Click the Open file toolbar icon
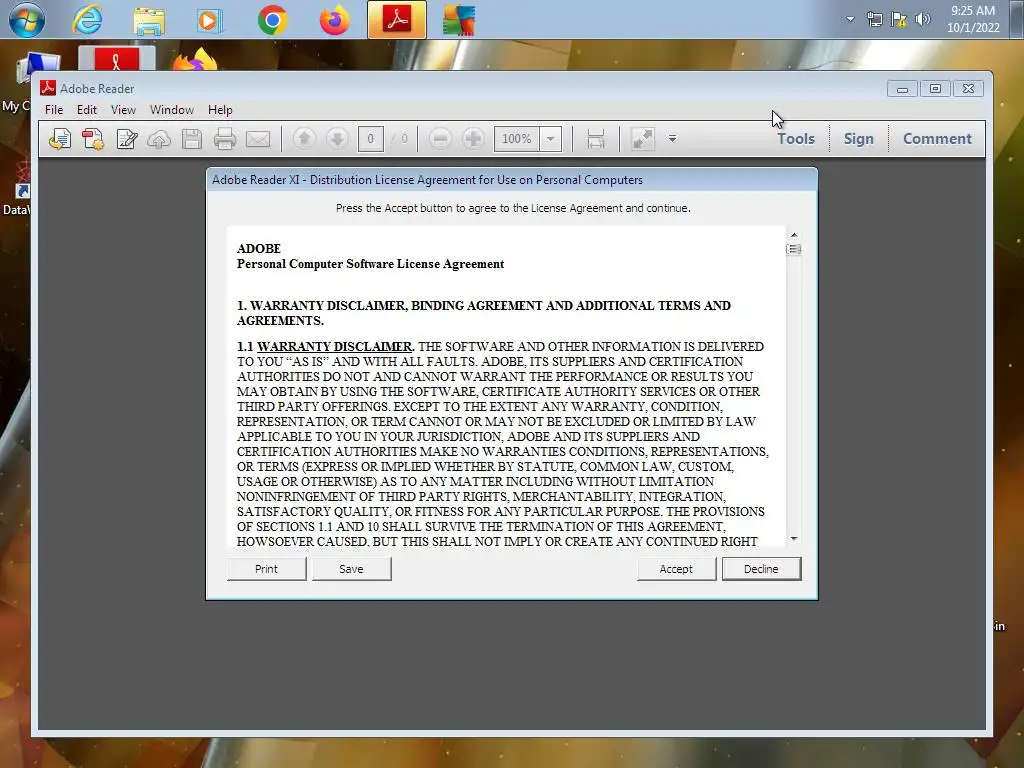The image size is (1024, 768). click(60, 139)
